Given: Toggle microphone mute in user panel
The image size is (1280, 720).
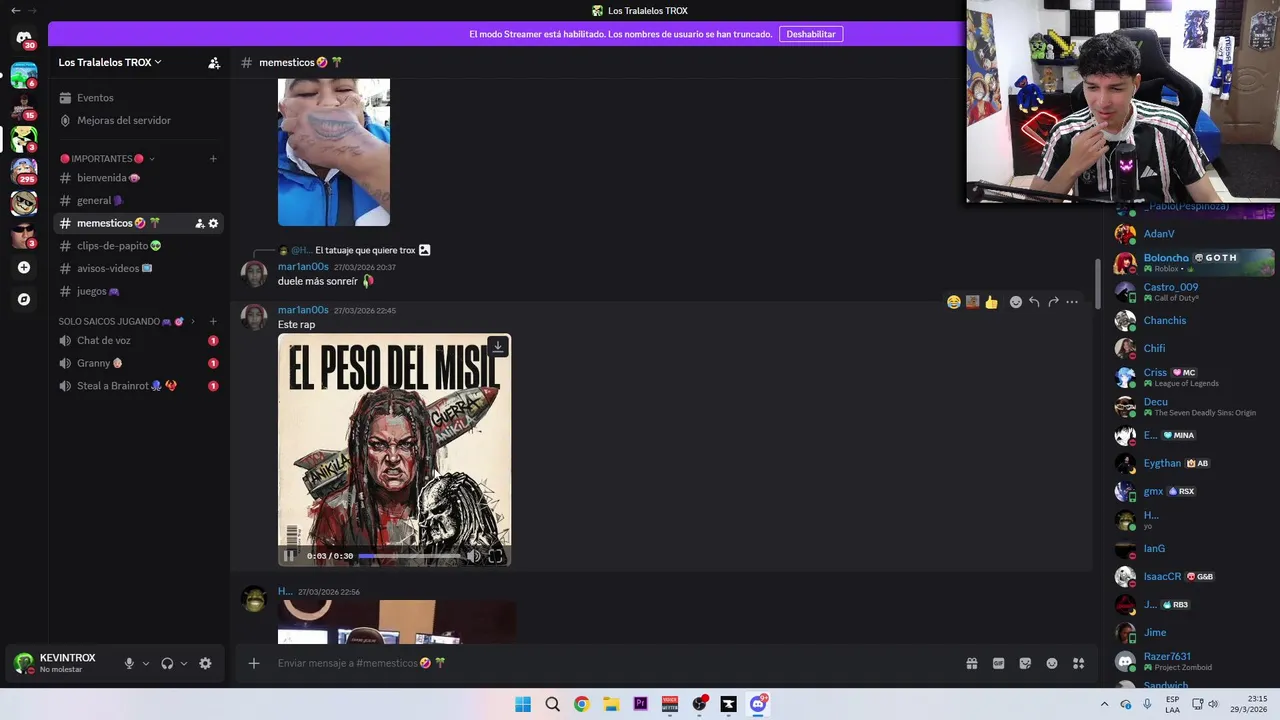Looking at the screenshot, I should click(129, 663).
